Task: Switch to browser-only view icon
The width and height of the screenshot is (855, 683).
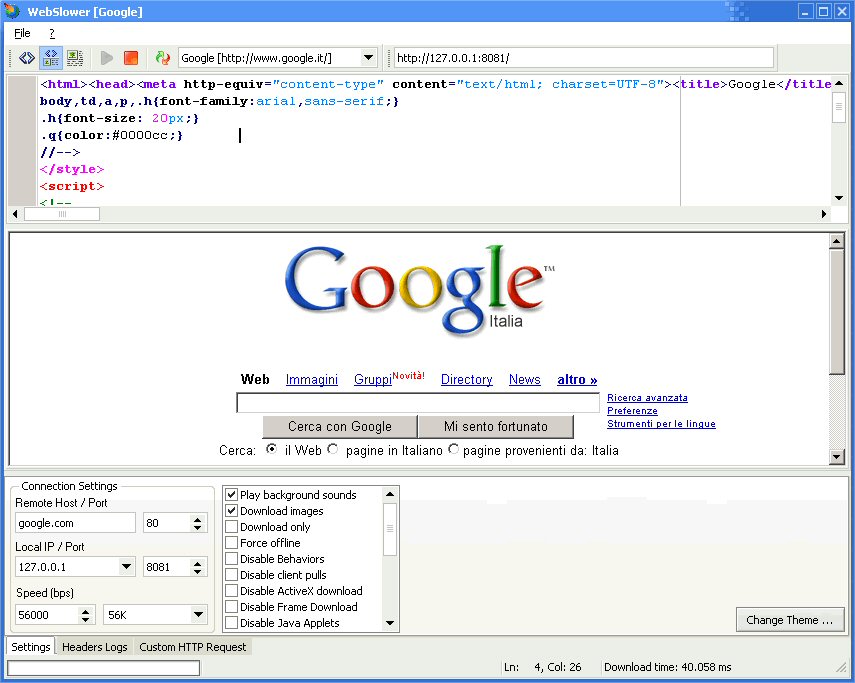Action: 75,58
